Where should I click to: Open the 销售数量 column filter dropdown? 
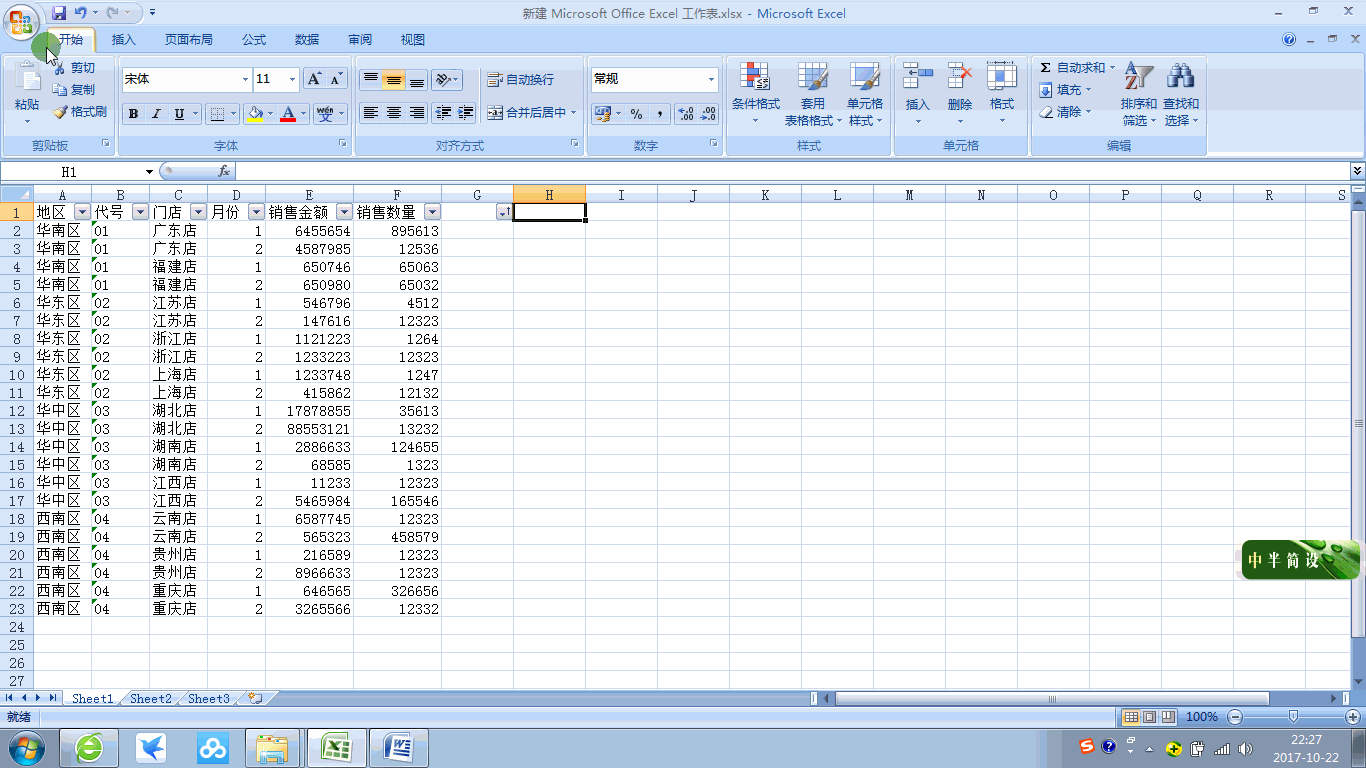(432, 212)
